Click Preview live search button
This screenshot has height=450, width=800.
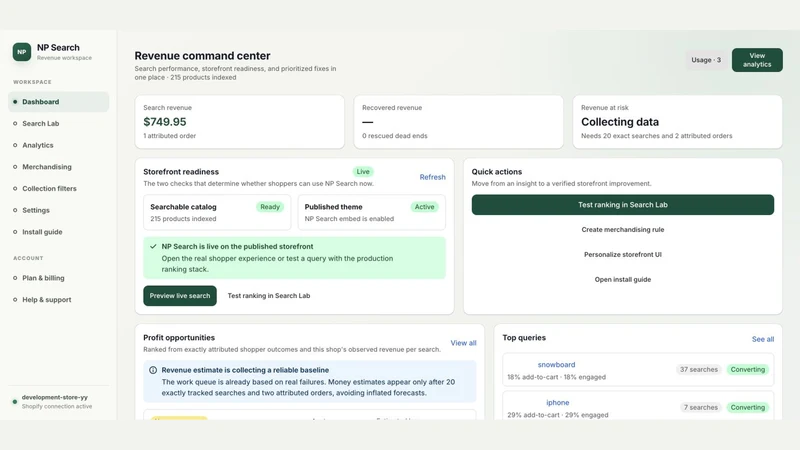point(180,296)
